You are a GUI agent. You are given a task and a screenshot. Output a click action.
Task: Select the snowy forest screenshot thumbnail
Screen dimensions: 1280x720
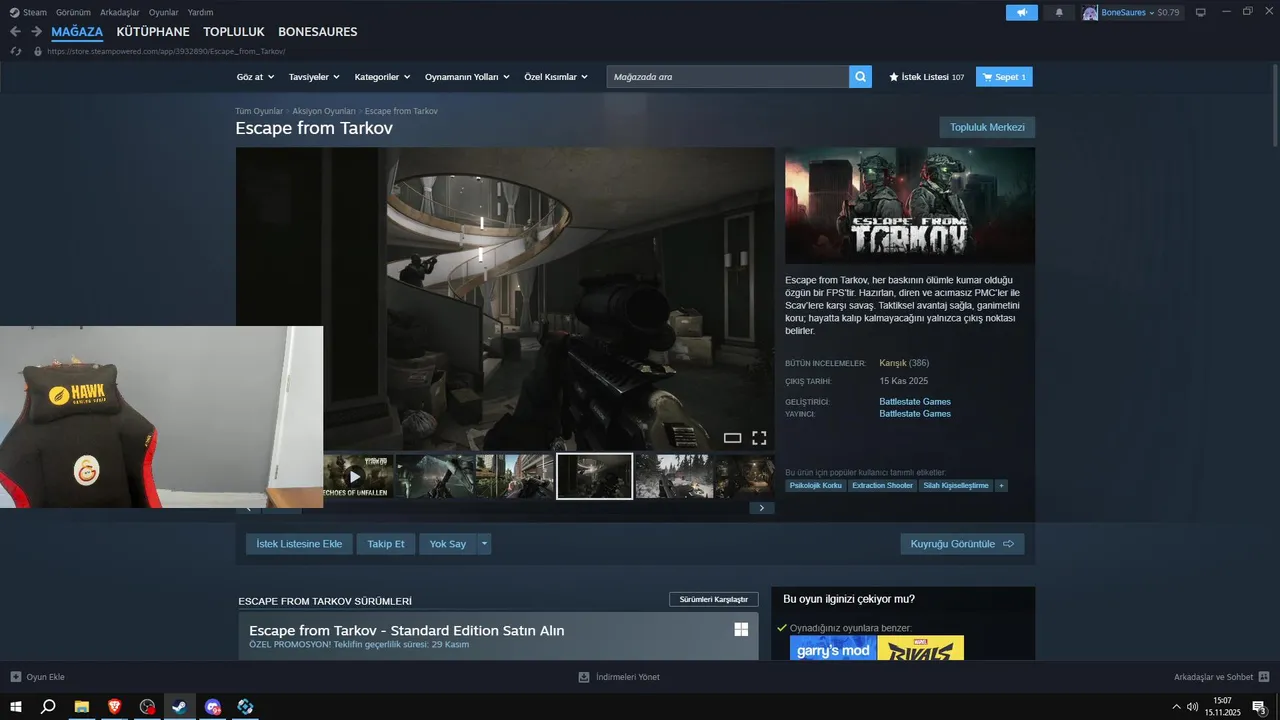(x=674, y=476)
